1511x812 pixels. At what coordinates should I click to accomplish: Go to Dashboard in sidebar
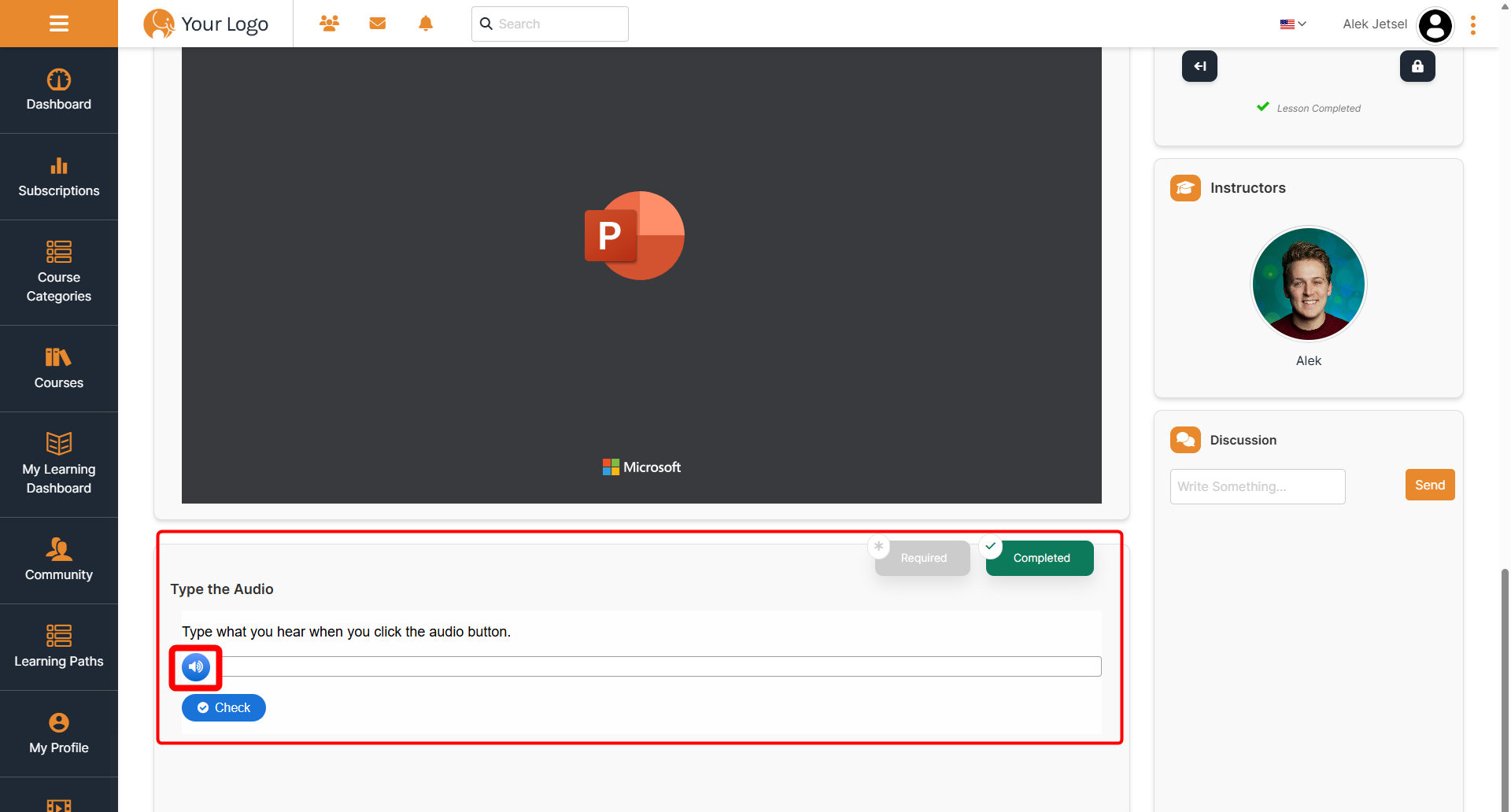click(x=59, y=90)
